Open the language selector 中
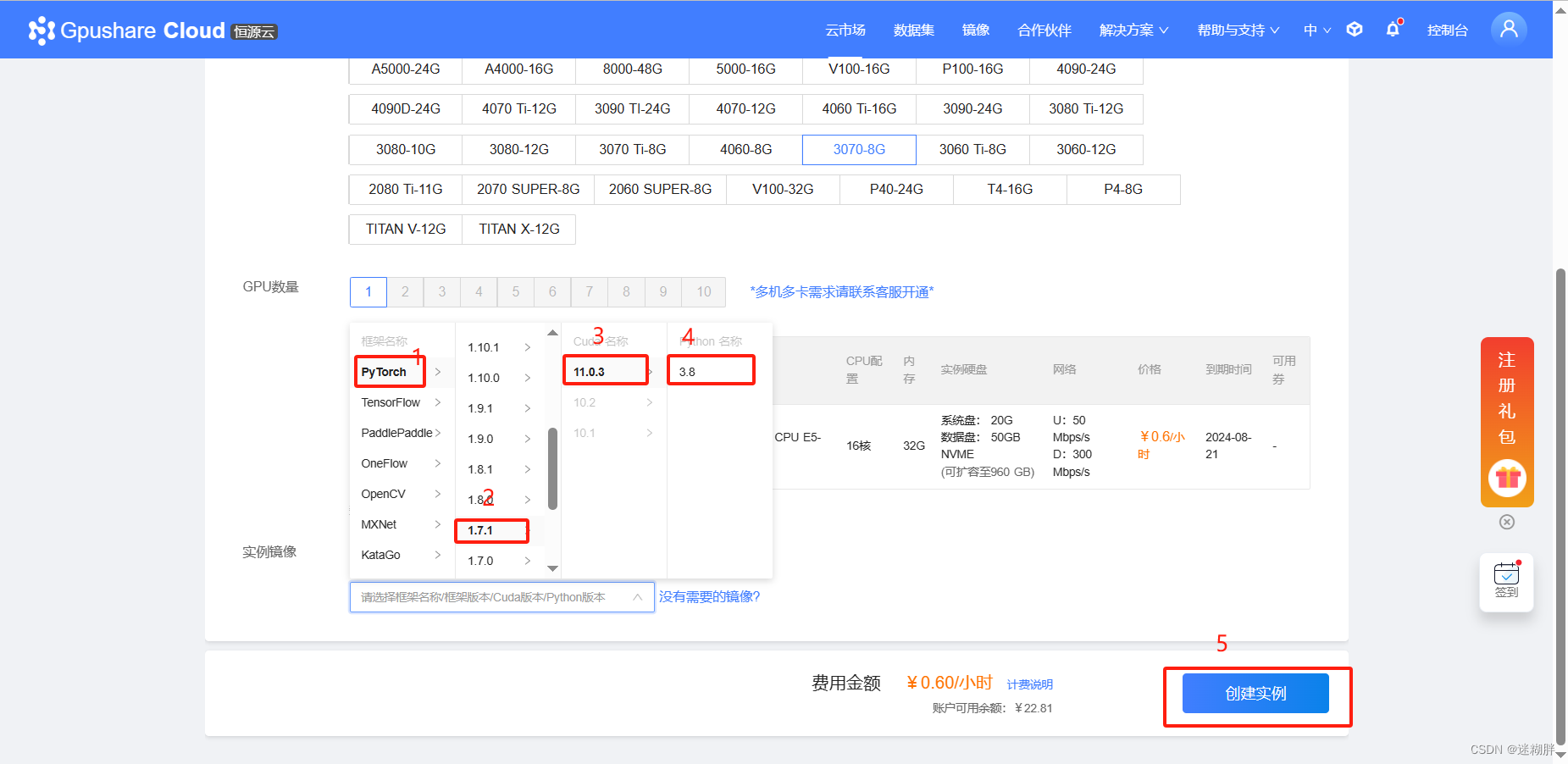 [1317, 30]
